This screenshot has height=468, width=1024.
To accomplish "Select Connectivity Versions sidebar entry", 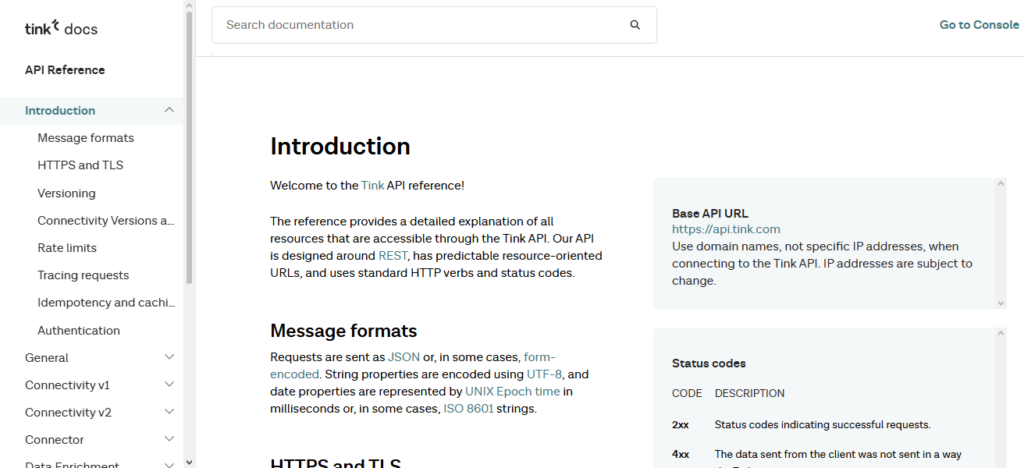I will (x=106, y=221).
